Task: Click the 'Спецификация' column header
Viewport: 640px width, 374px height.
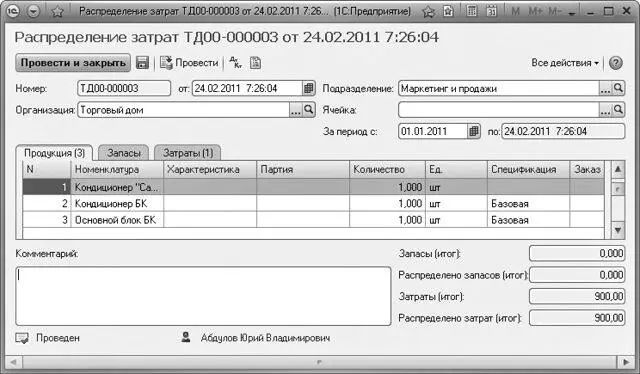Action: (x=529, y=169)
